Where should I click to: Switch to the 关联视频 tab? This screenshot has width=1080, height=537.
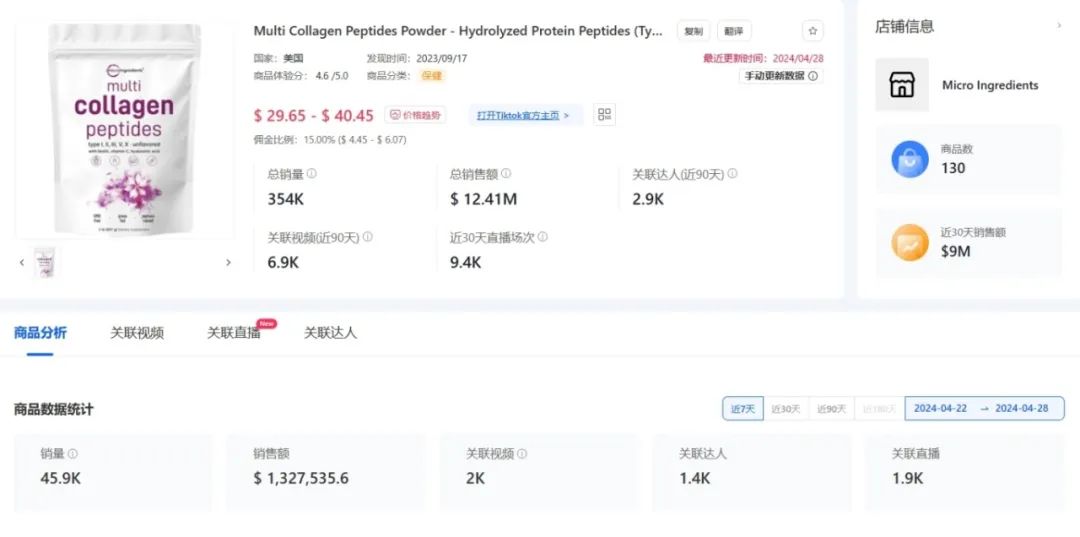[x=137, y=333]
